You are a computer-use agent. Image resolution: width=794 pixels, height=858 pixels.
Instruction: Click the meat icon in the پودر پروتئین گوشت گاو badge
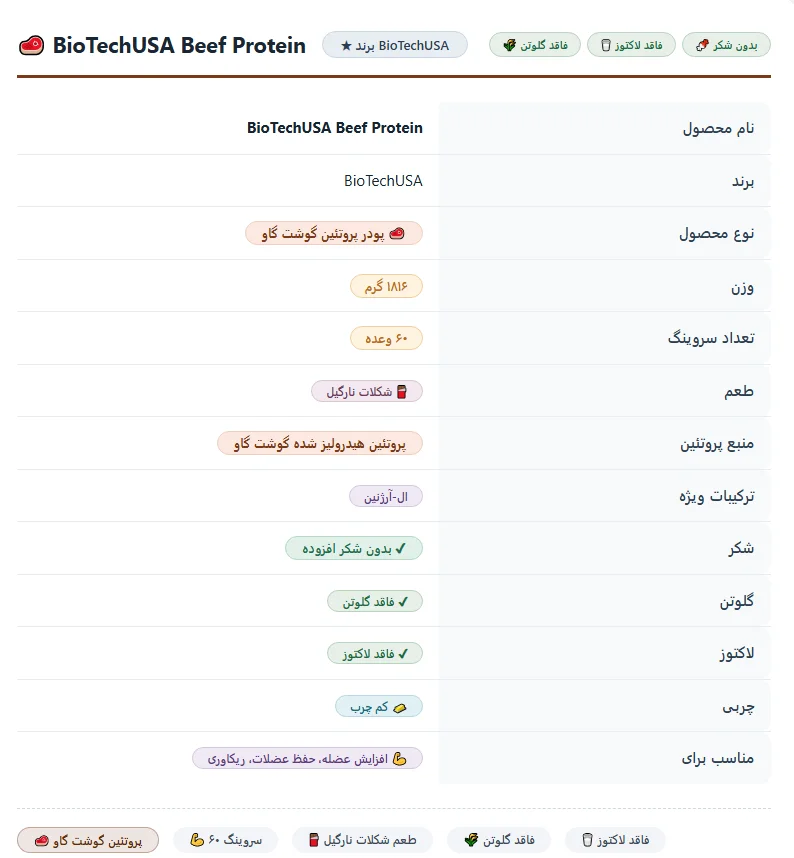click(x=397, y=234)
